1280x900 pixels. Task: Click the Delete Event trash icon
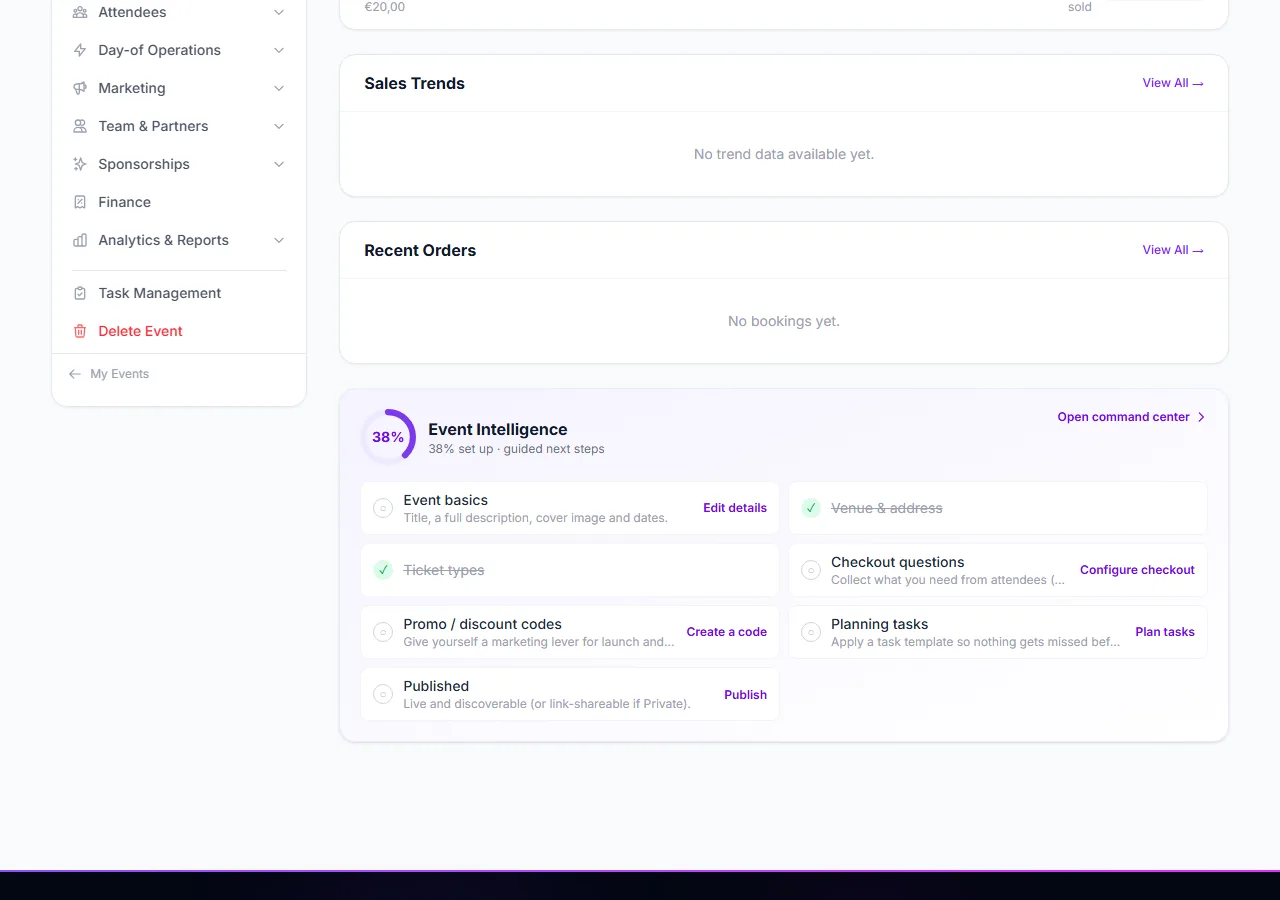point(80,331)
